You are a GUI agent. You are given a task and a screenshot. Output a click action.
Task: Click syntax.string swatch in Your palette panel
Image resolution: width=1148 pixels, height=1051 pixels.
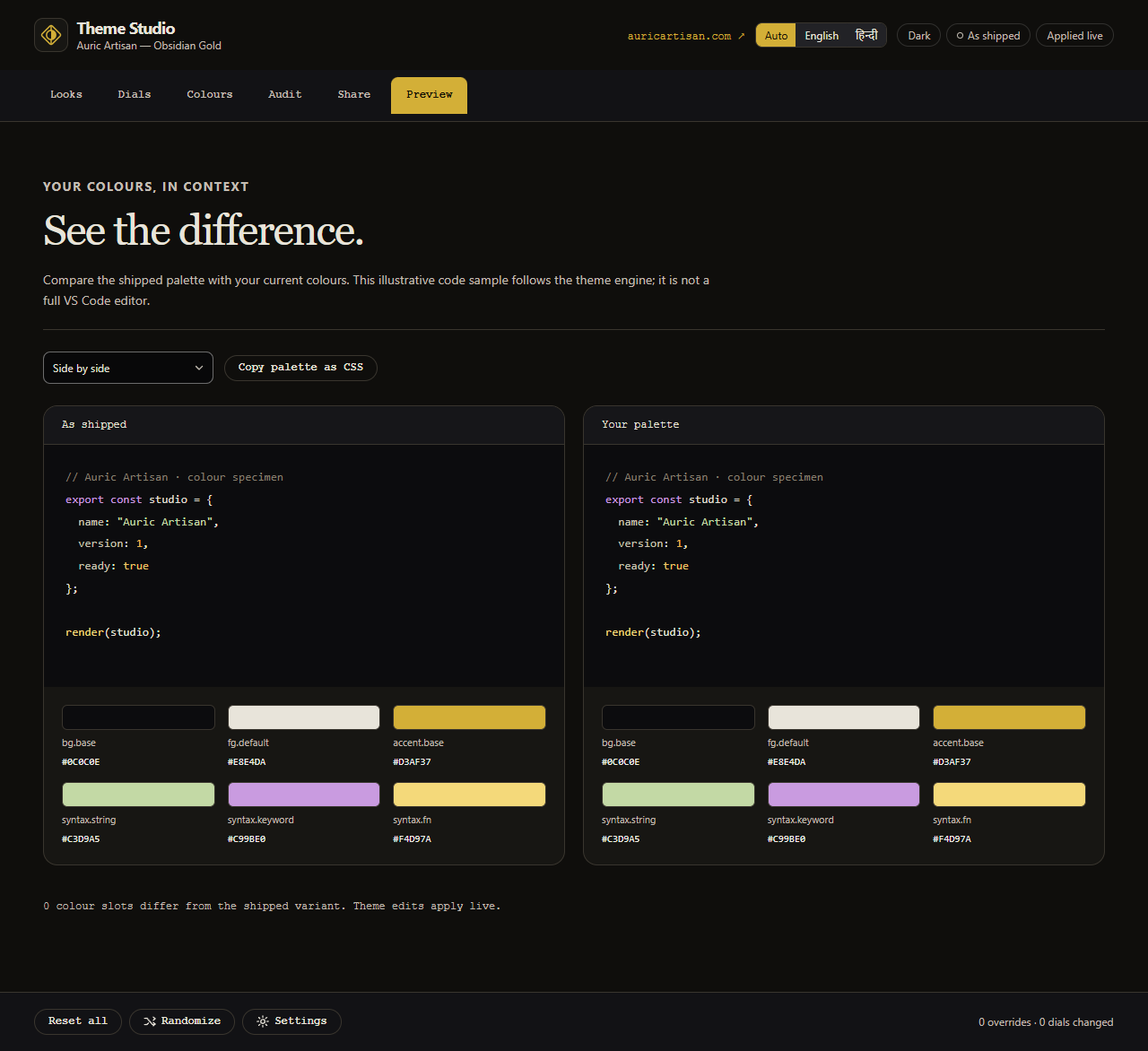[678, 795]
